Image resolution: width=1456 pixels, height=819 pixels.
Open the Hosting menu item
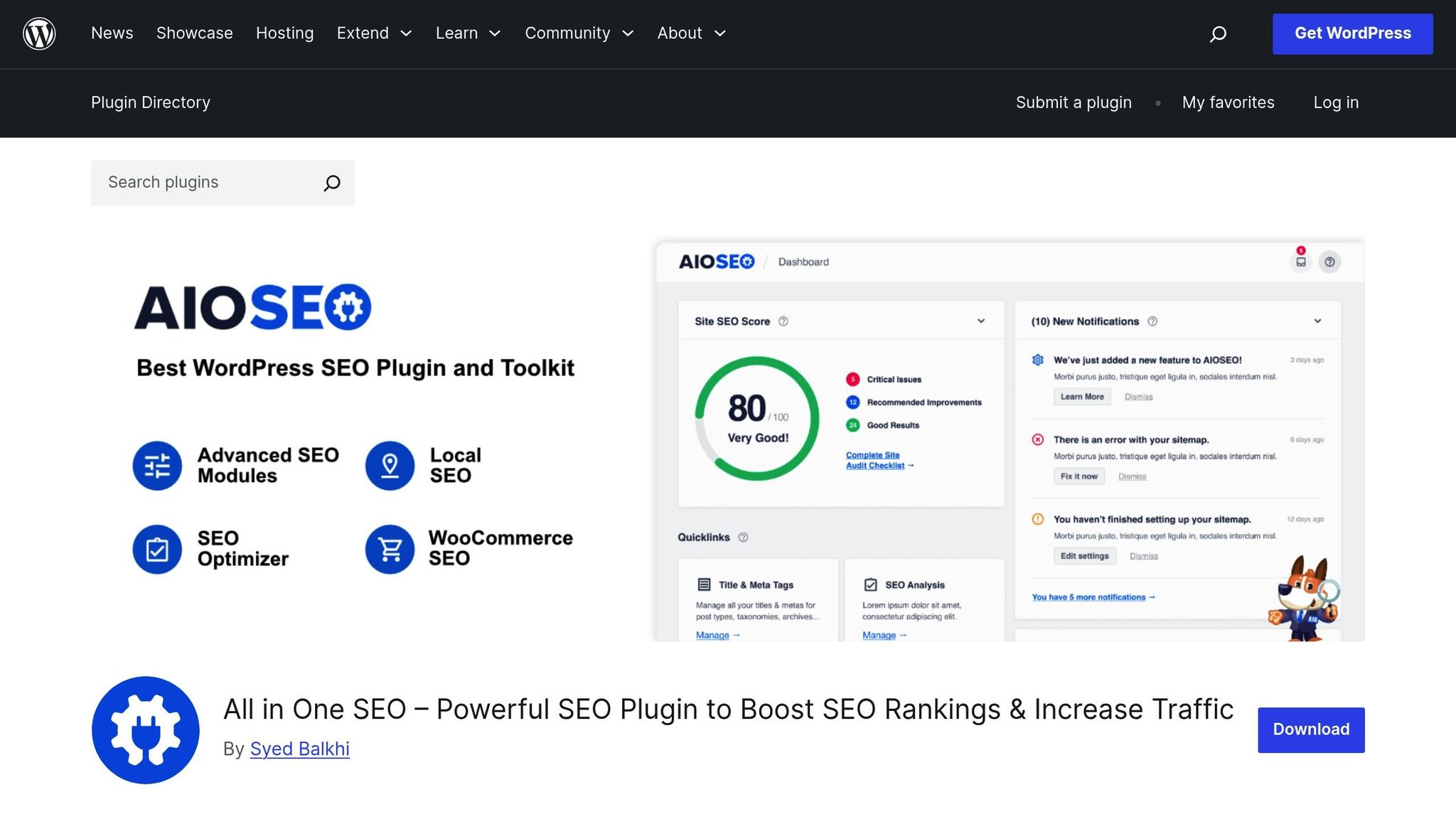(284, 33)
